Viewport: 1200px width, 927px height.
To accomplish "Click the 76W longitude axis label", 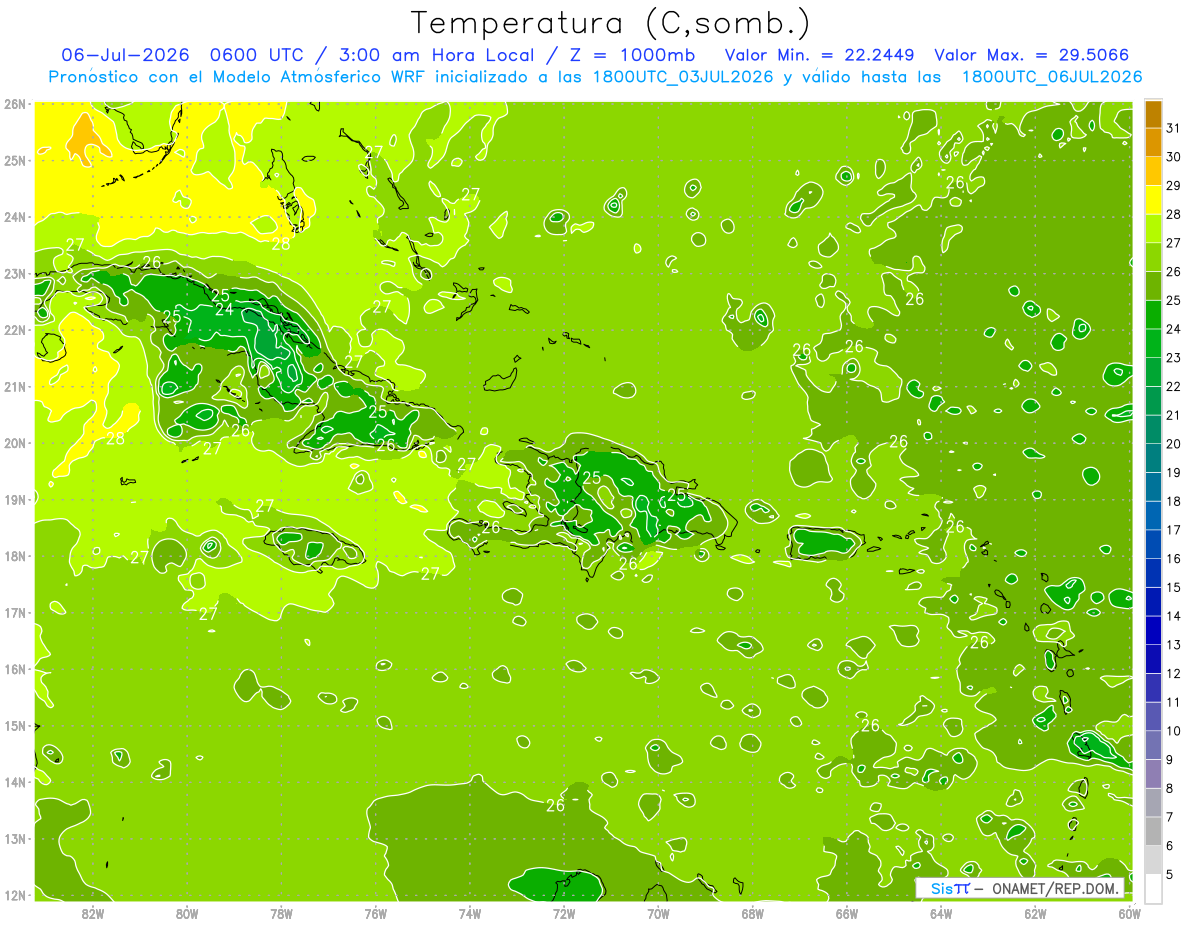I will [x=375, y=913].
